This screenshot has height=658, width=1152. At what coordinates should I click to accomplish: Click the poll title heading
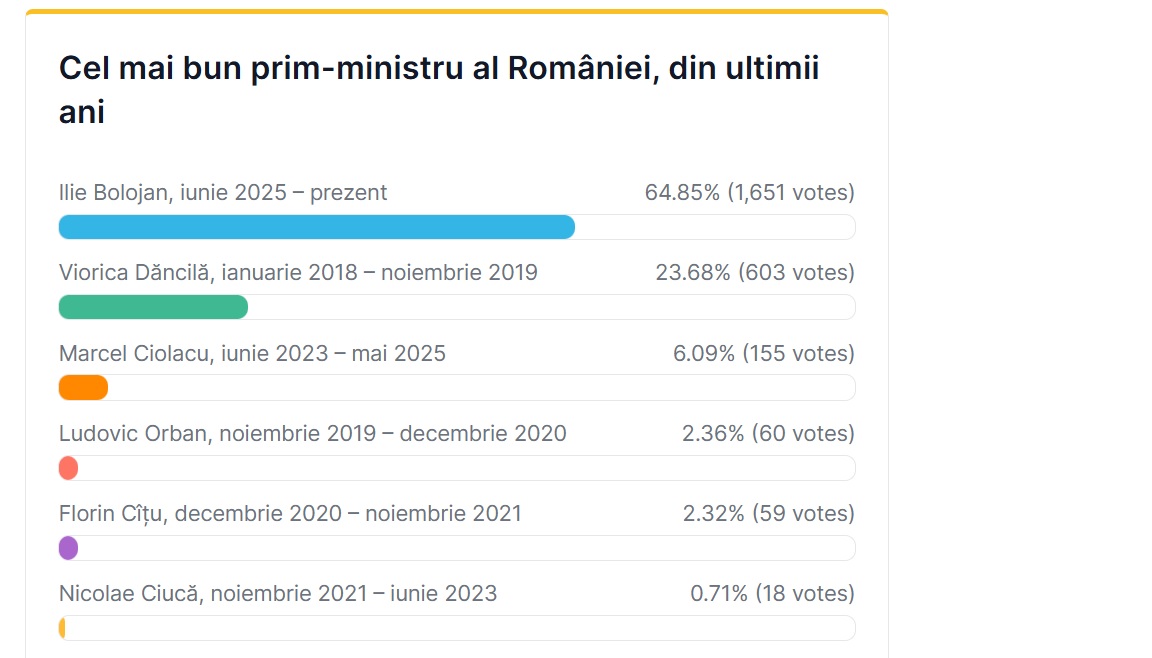(439, 90)
